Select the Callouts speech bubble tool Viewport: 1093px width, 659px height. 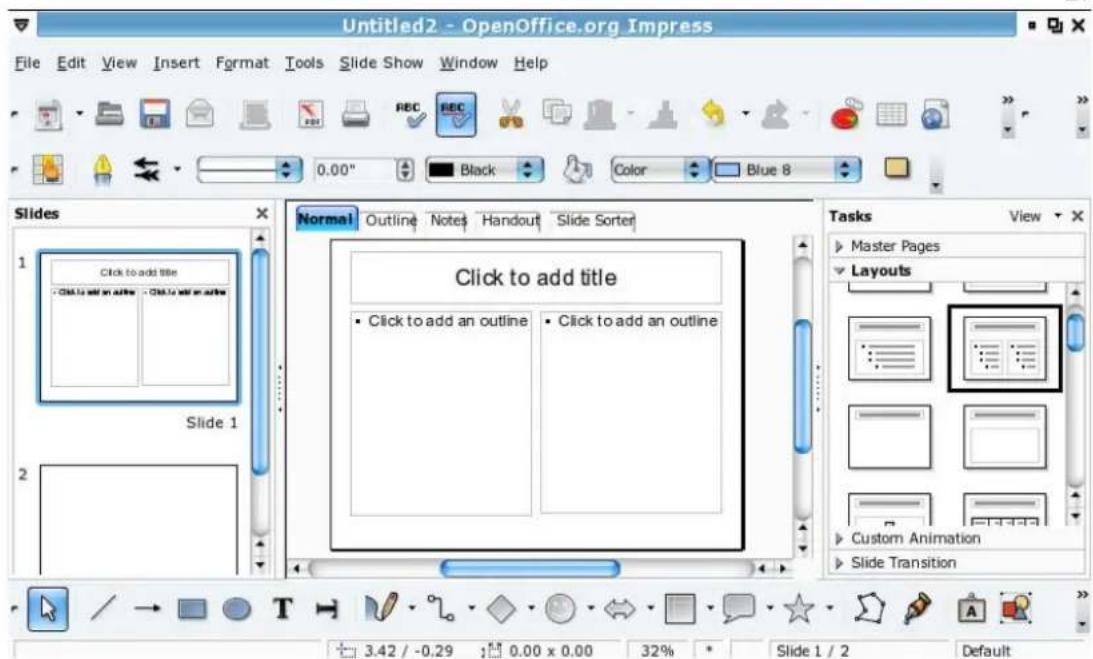739,609
